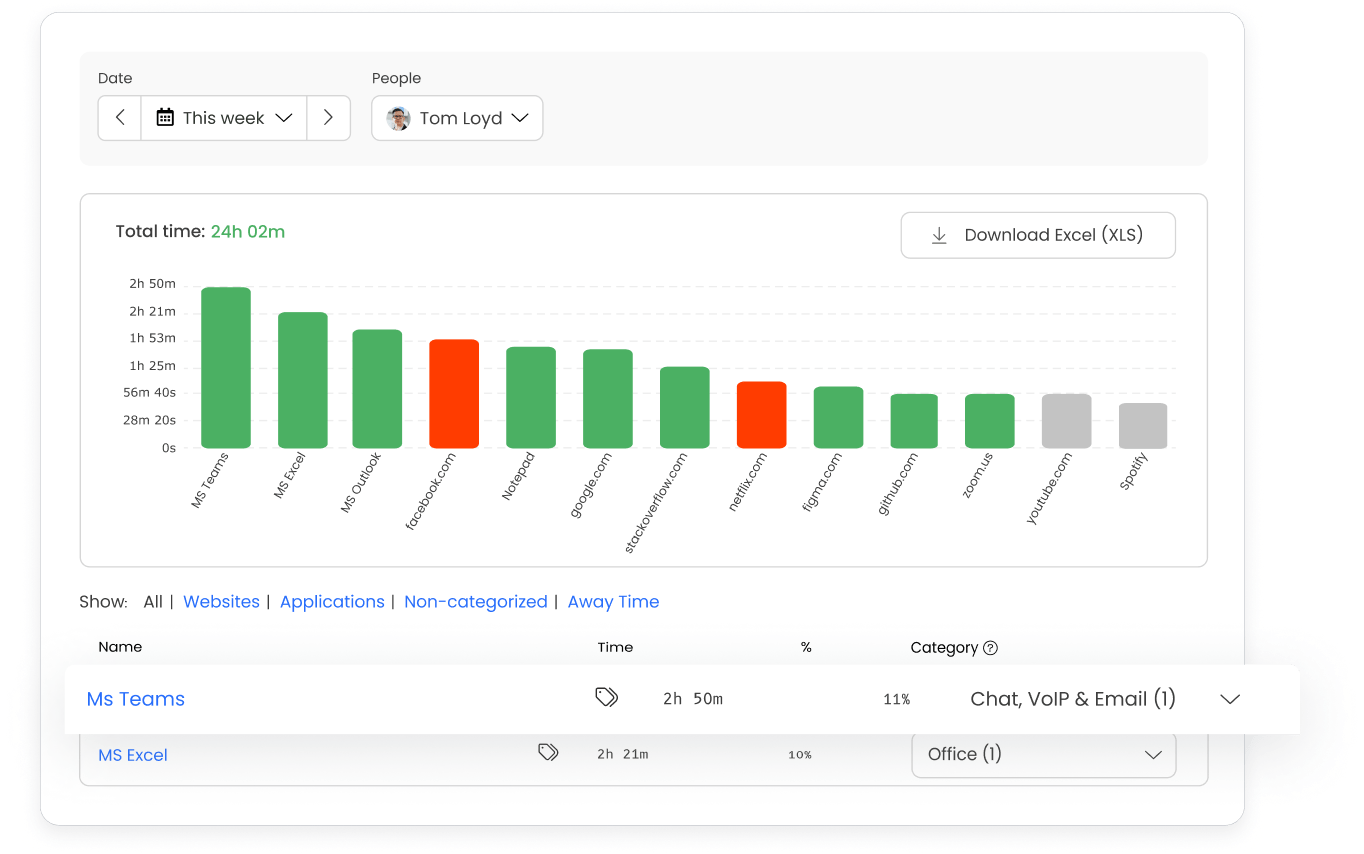Open the Tom Loyd people dropdown
1364x854 pixels.
point(457,118)
